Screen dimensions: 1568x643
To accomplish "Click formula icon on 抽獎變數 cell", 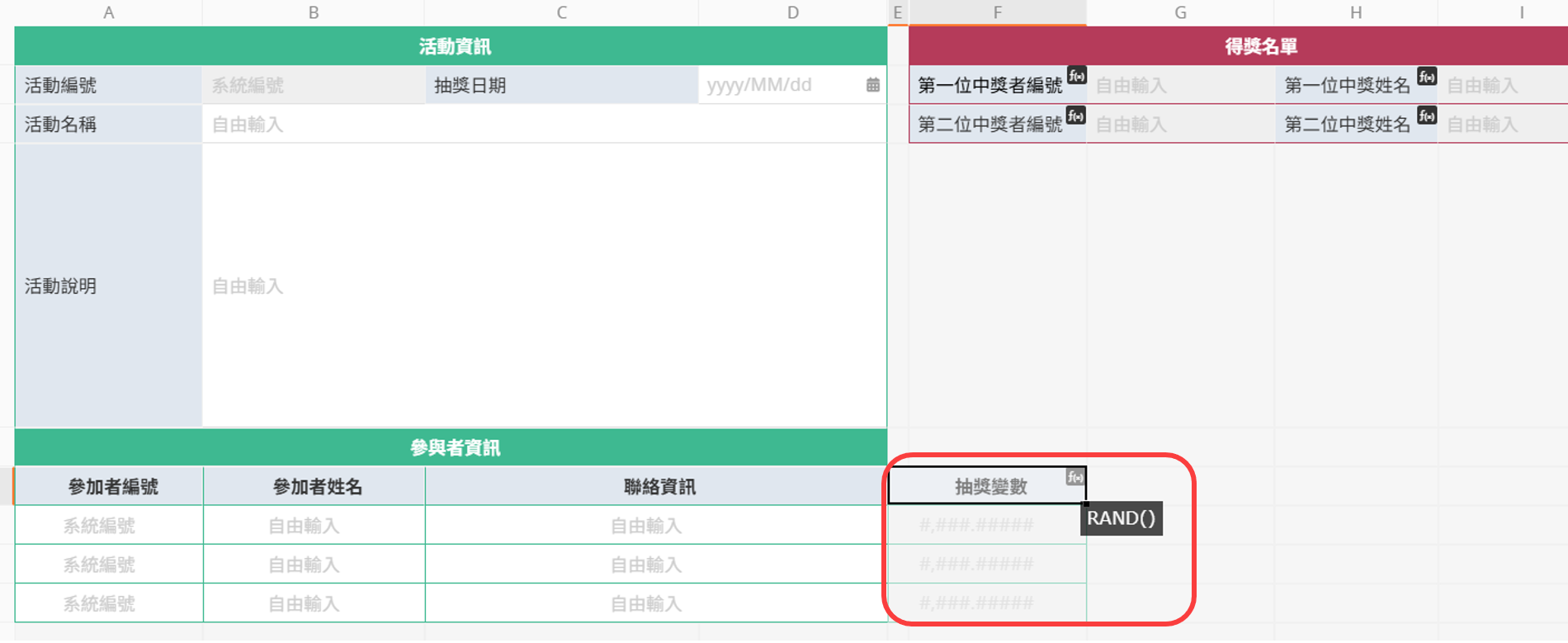I will click(1074, 477).
